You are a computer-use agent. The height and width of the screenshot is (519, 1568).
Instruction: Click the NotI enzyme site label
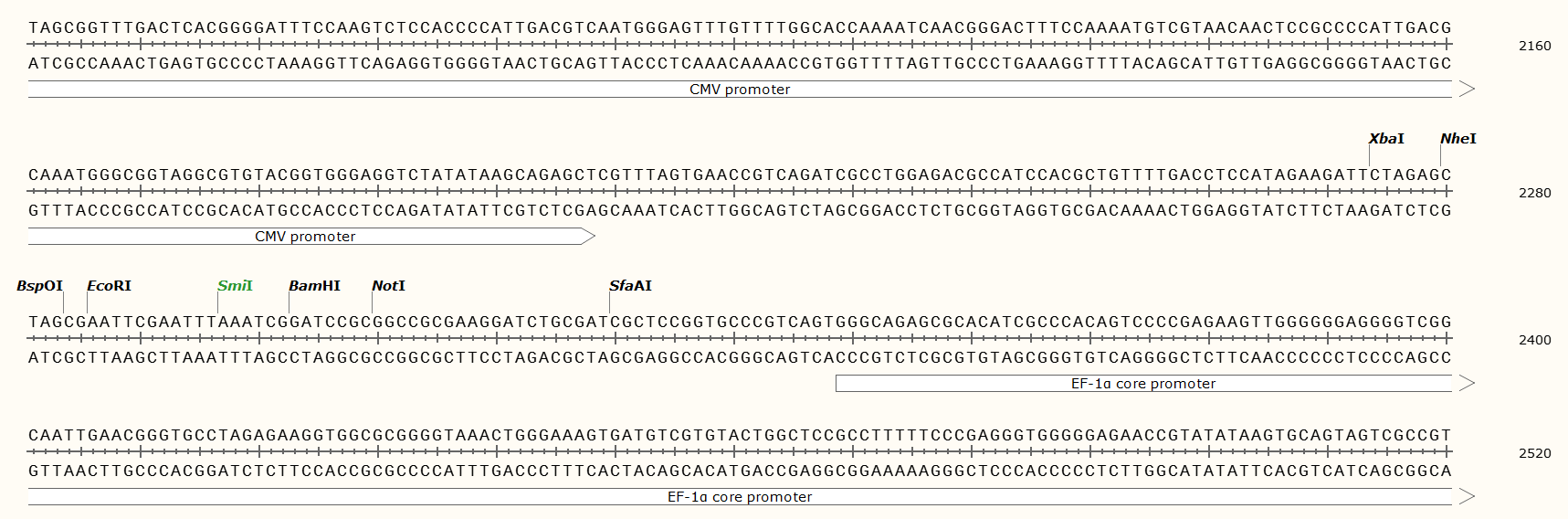click(x=388, y=286)
